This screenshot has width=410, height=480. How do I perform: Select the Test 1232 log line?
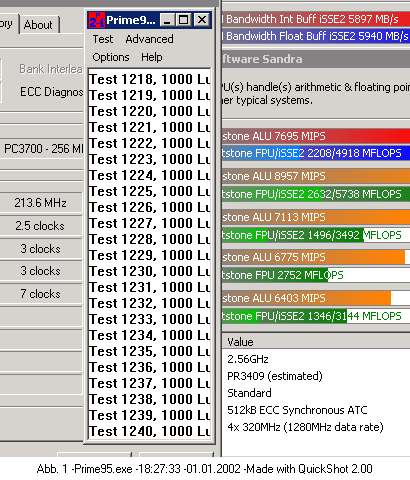click(150, 303)
